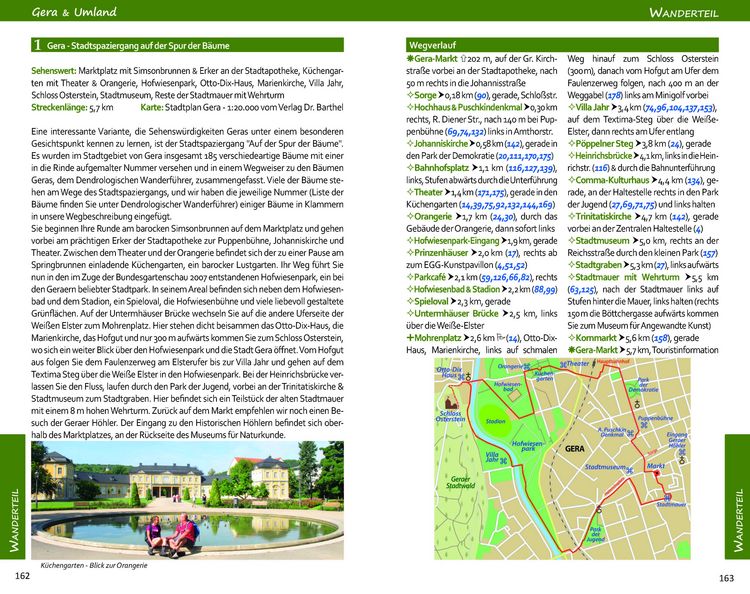
Task: Open the Küchengarten Orangerie photo
Action: (187, 500)
